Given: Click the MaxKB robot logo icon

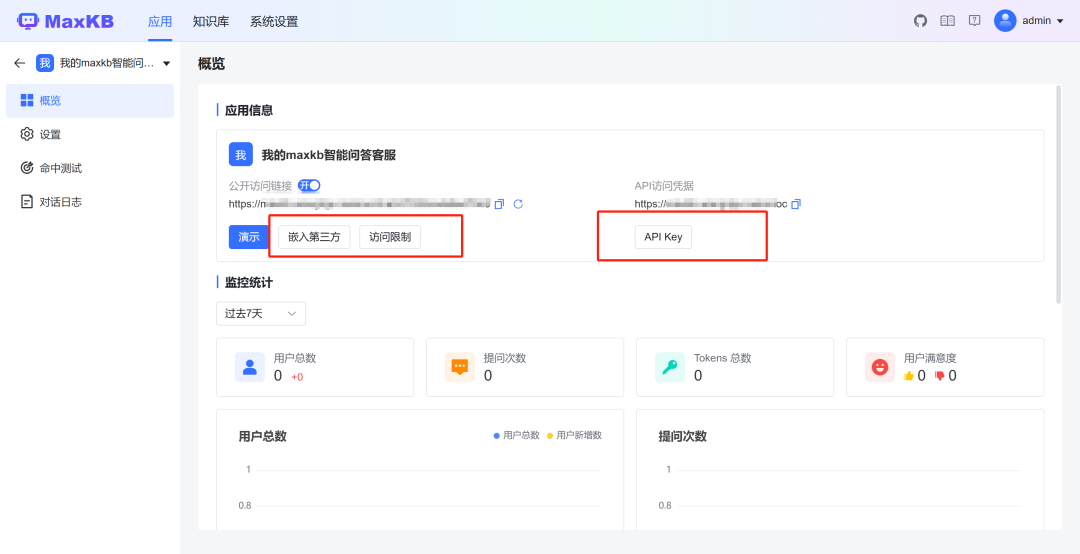Looking at the screenshot, I should (x=28, y=21).
